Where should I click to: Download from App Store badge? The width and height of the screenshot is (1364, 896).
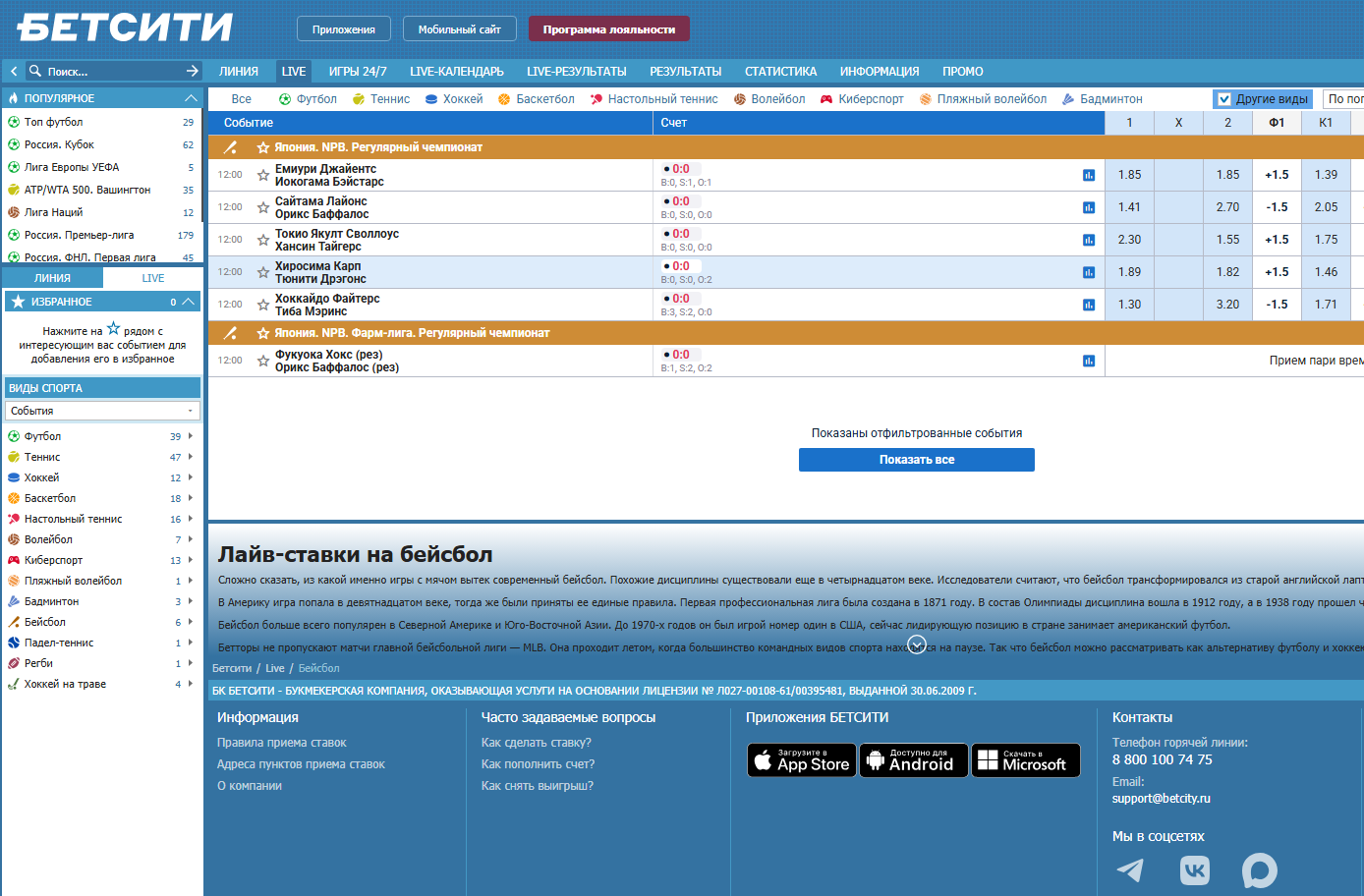point(802,760)
